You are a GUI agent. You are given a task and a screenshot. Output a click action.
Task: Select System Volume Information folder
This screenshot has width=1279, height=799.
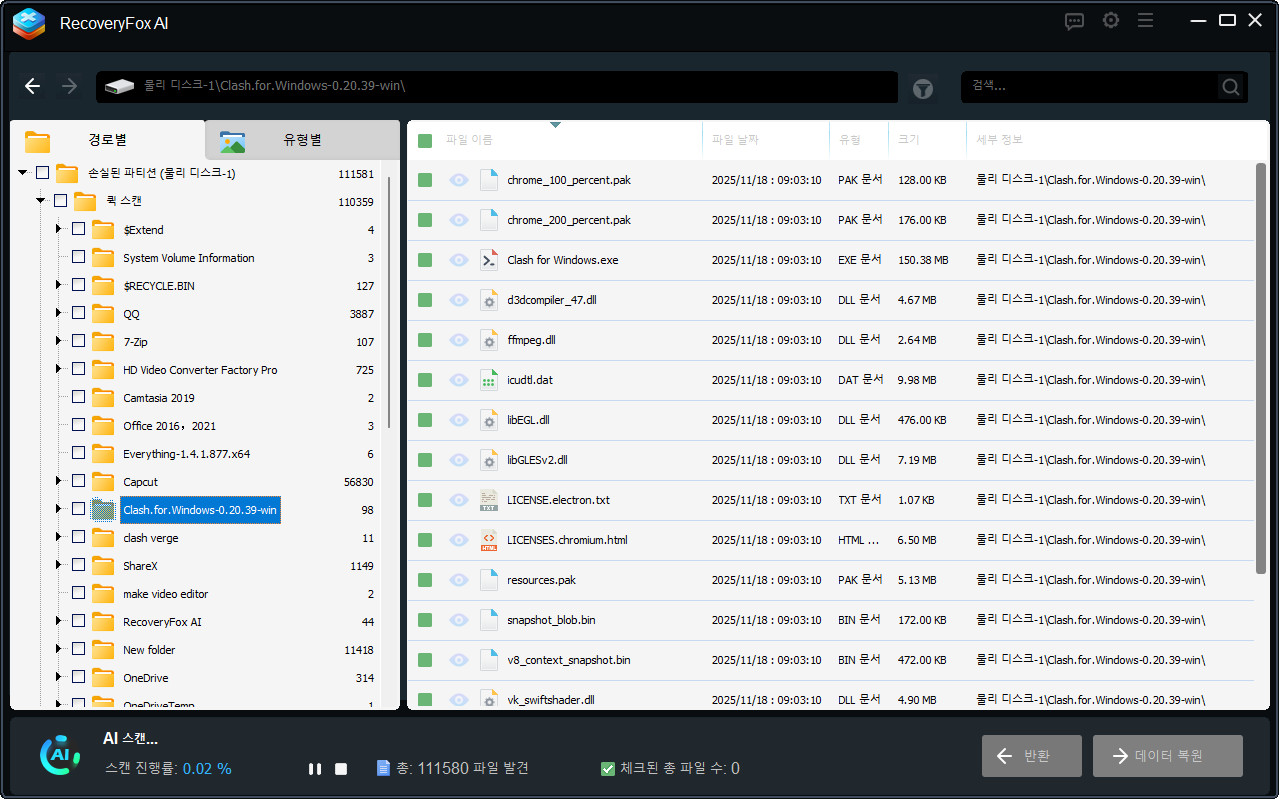[188, 257]
